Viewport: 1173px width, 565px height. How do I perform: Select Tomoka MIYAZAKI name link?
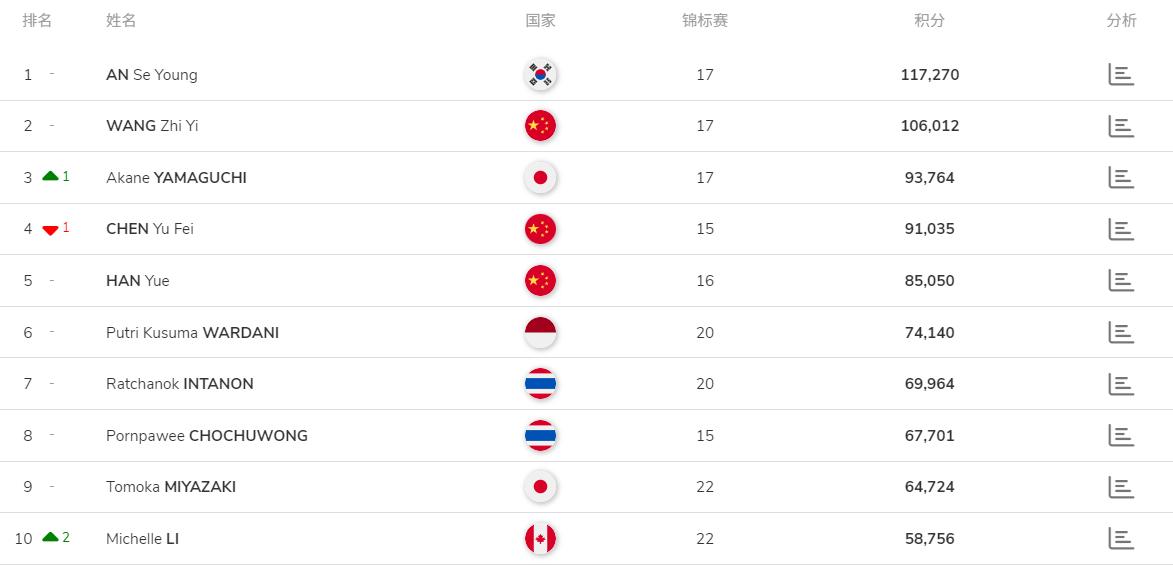click(171, 487)
